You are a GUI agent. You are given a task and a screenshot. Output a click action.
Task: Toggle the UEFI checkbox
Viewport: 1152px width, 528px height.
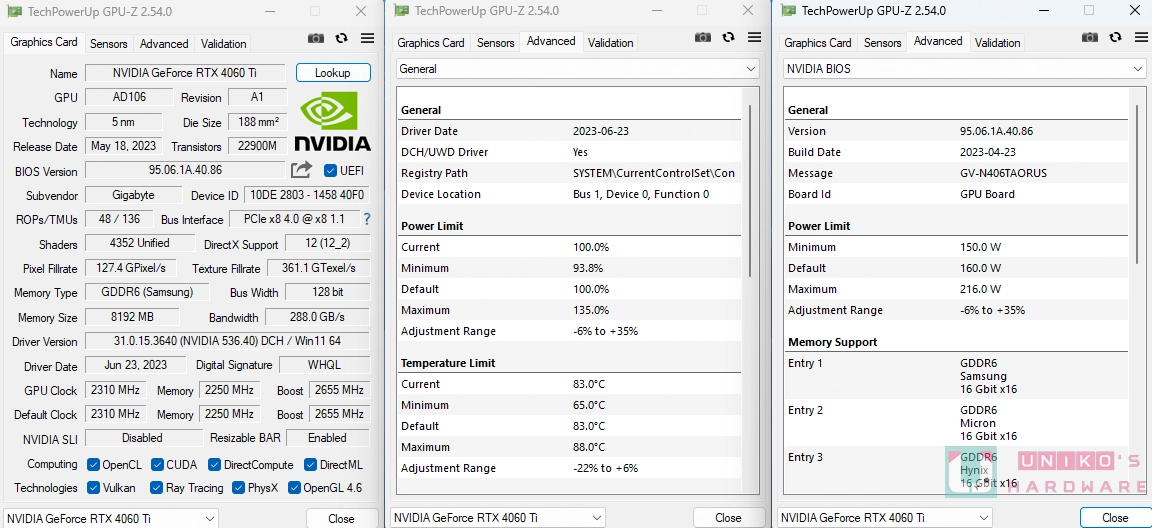330,170
